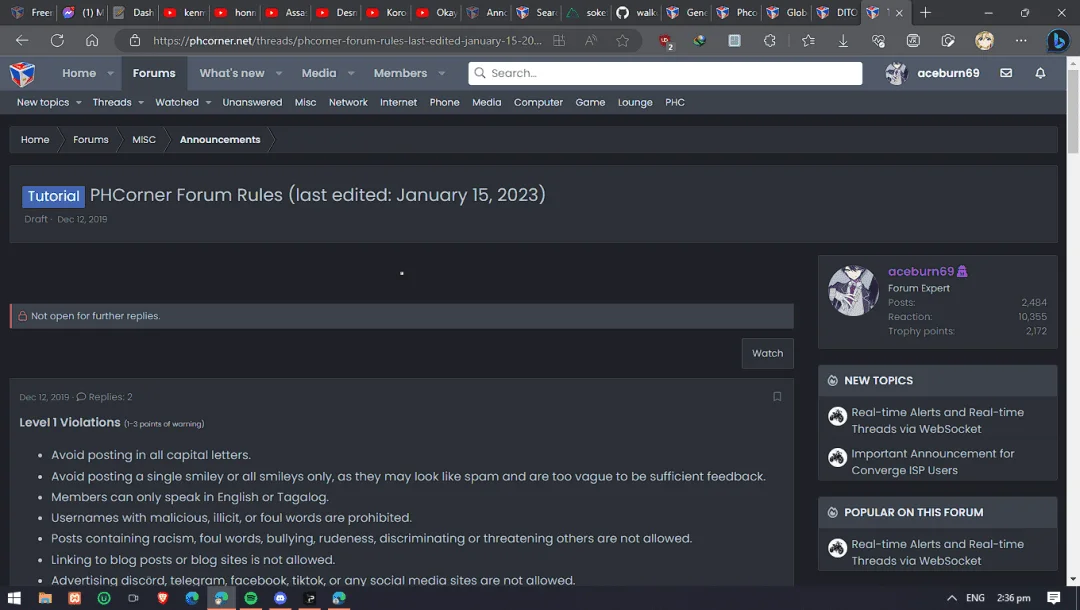Expand the Media dropdown arrow in navbar
Image resolution: width=1080 pixels, height=610 pixels.
click(351, 73)
